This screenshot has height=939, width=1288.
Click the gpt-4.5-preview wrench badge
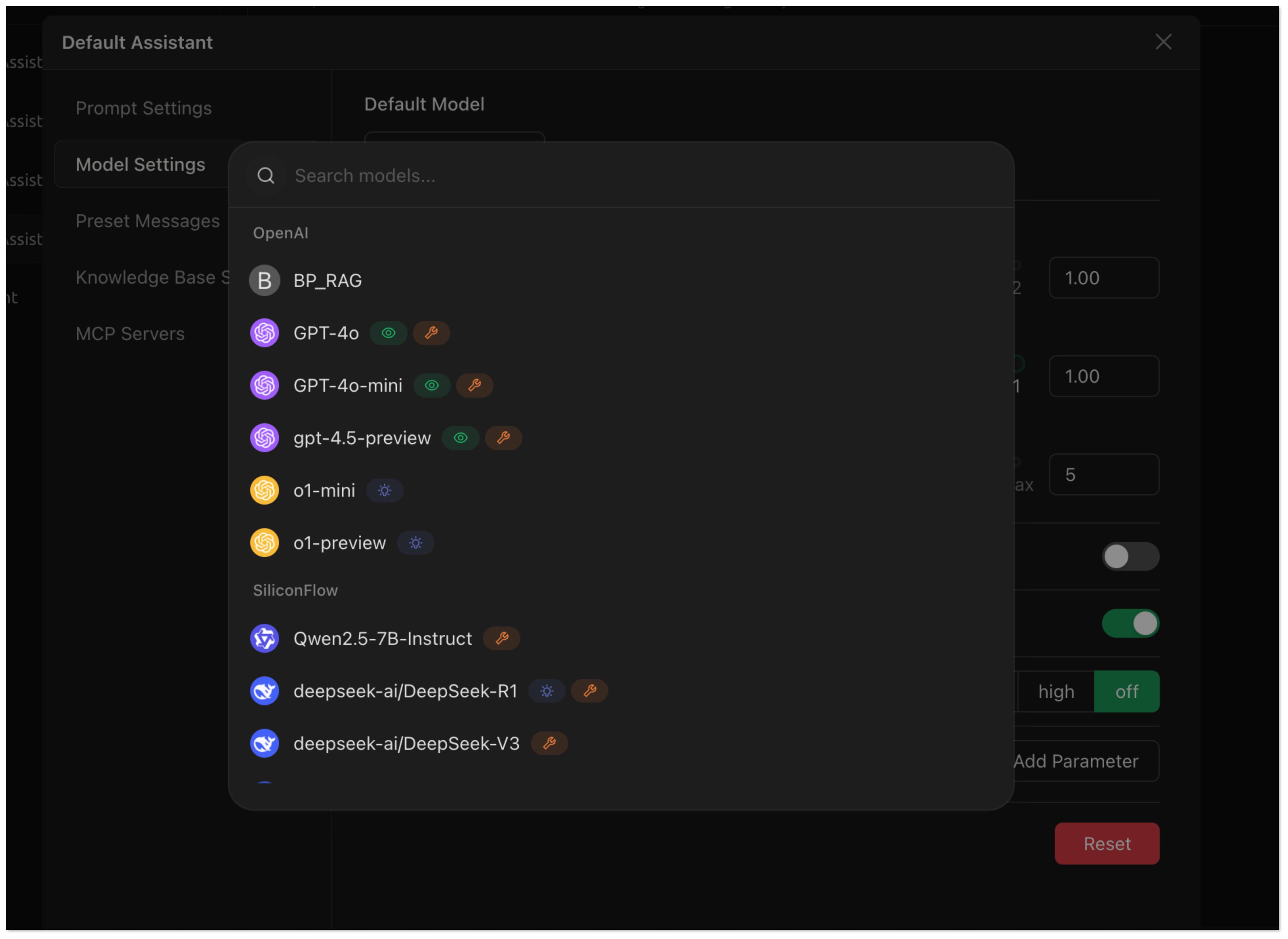[x=503, y=438]
